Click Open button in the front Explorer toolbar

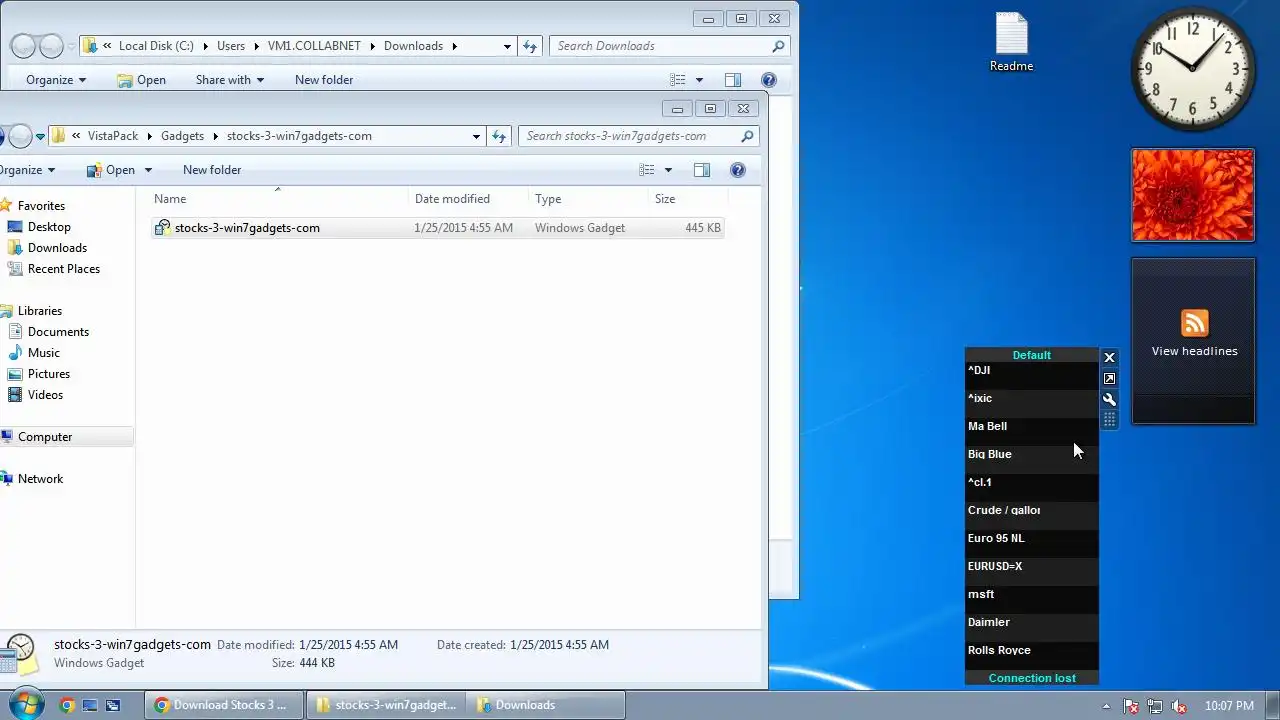tap(111, 170)
